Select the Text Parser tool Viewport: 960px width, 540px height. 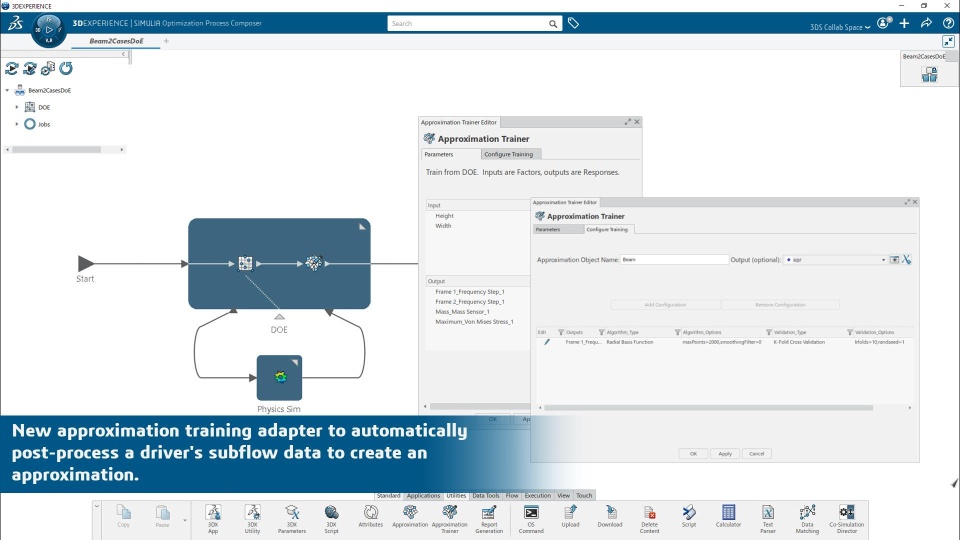(768, 518)
